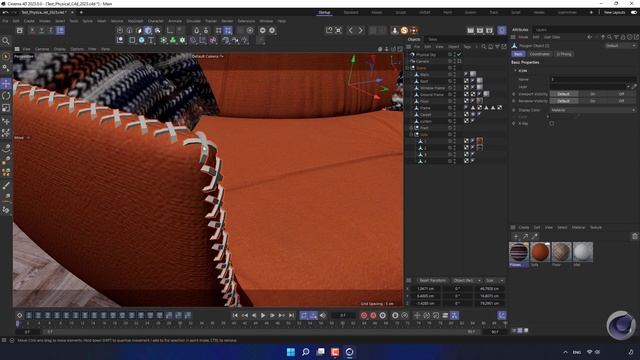The height and width of the screenshot is (360, 640).
Task: Select the wooden Floor material sphere
Action: (x=561, y=252)
